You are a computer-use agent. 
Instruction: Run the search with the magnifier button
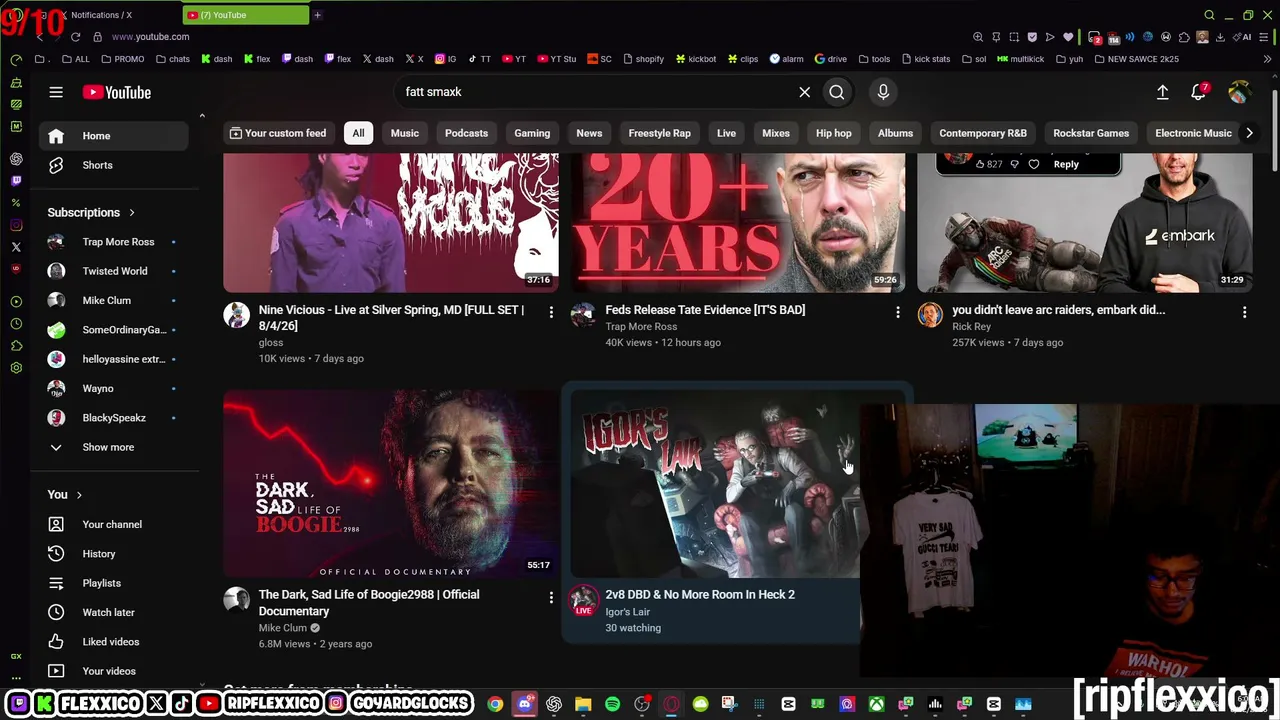pyautogui.click(x=837, y=92)
